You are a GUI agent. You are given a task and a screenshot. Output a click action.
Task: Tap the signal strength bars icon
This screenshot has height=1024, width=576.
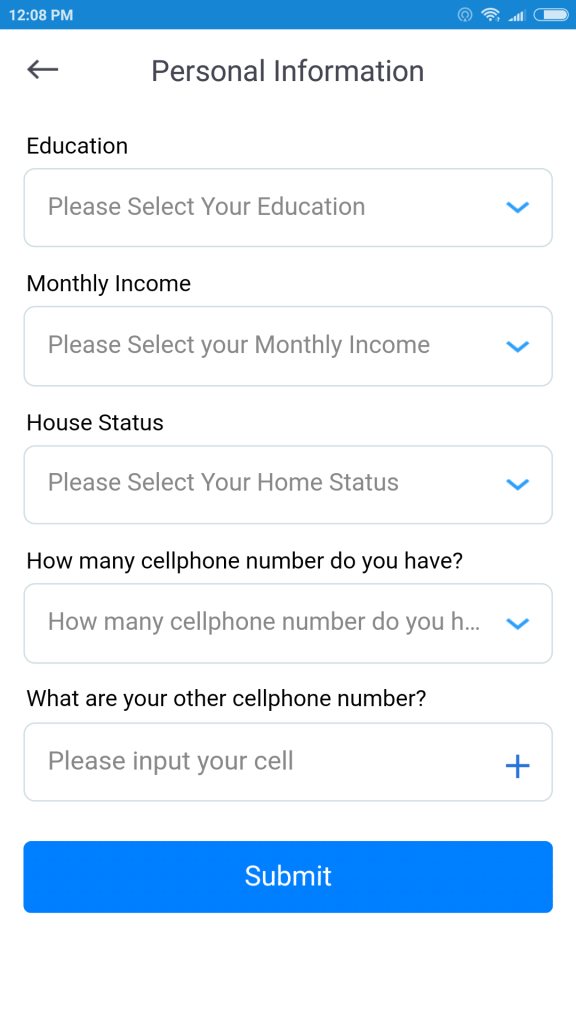tap(517, 15)
